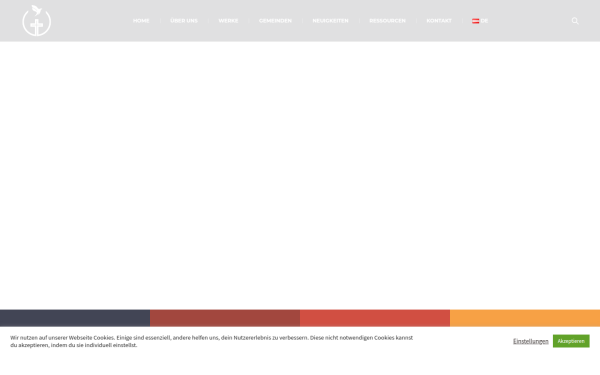Open cookie Einstellungen link
The width and height of the screenshot is (600, 375).
coord(531,341)
